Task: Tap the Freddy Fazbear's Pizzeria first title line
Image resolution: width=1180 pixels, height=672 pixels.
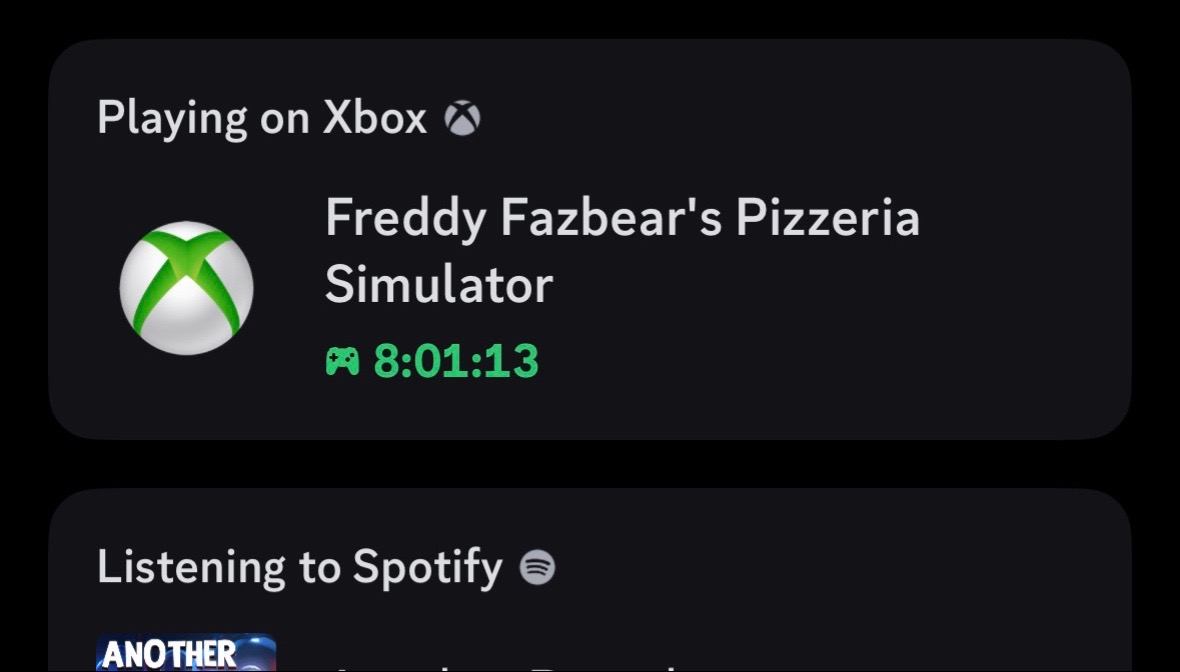Action: tap(622, 218)
